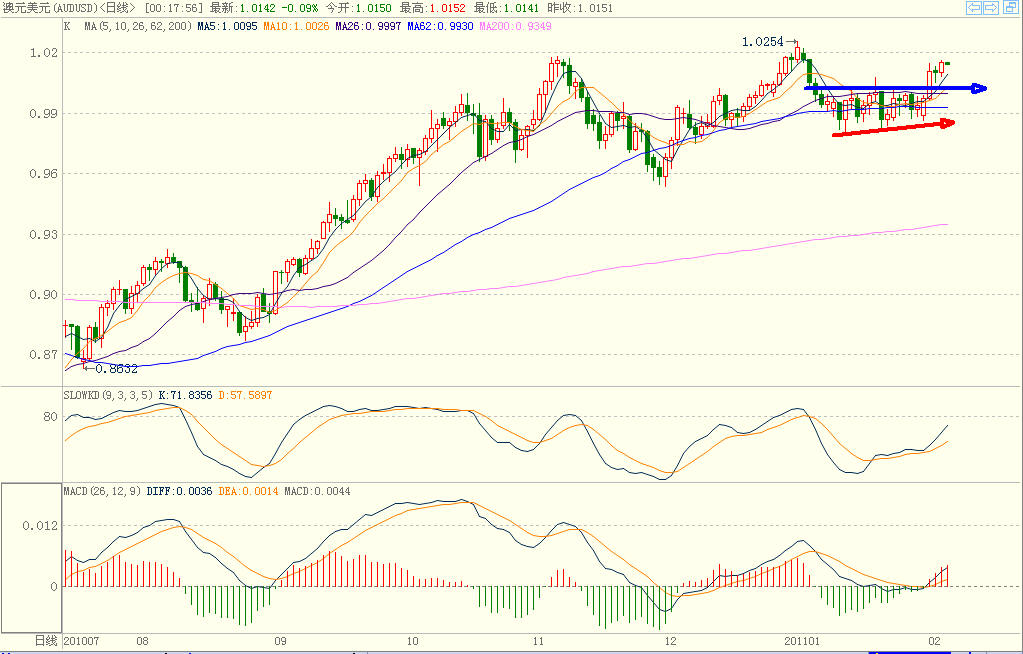Viewport: 1023px width, 654px height.
Task: Click the 0.012 level label in MACD panel
Action: click(40, 526)
